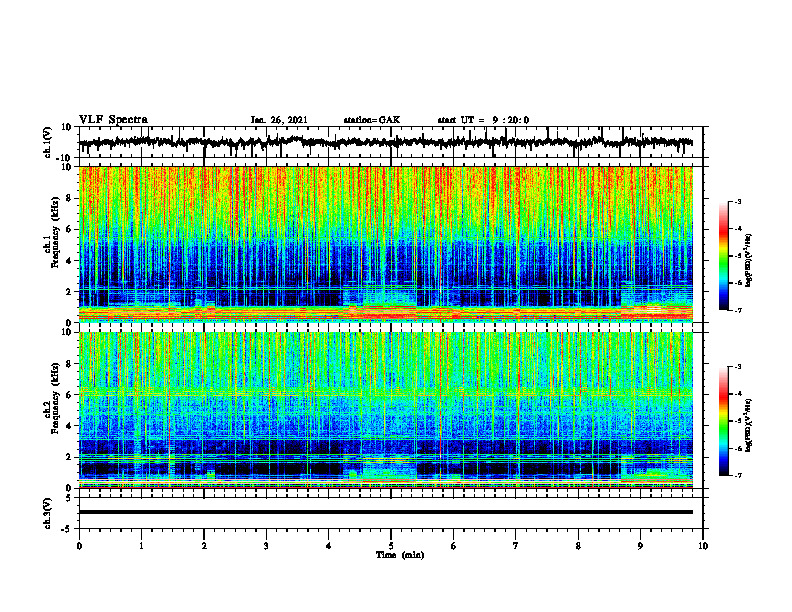Click the "3" tick on time axis
Image resolution: width=792 pixels, height=612 pixels.
pos(266,546)
